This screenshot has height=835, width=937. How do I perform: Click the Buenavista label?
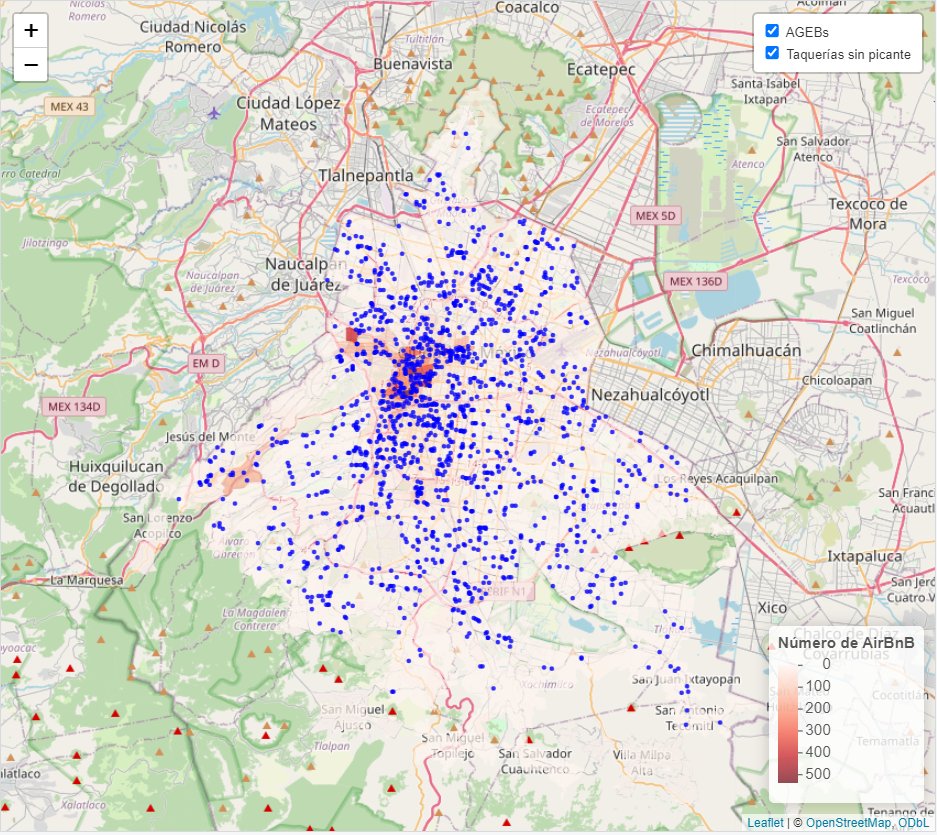(x=412, y=64)
